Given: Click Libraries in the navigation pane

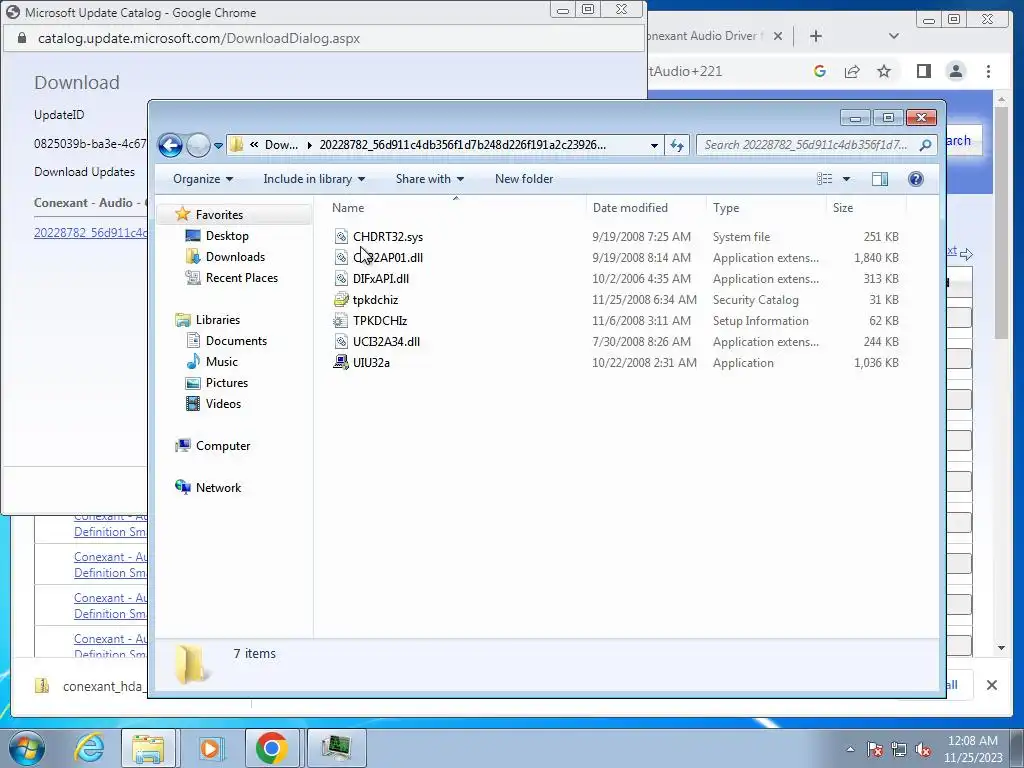Looking at the screenshot, I should 217,320.
